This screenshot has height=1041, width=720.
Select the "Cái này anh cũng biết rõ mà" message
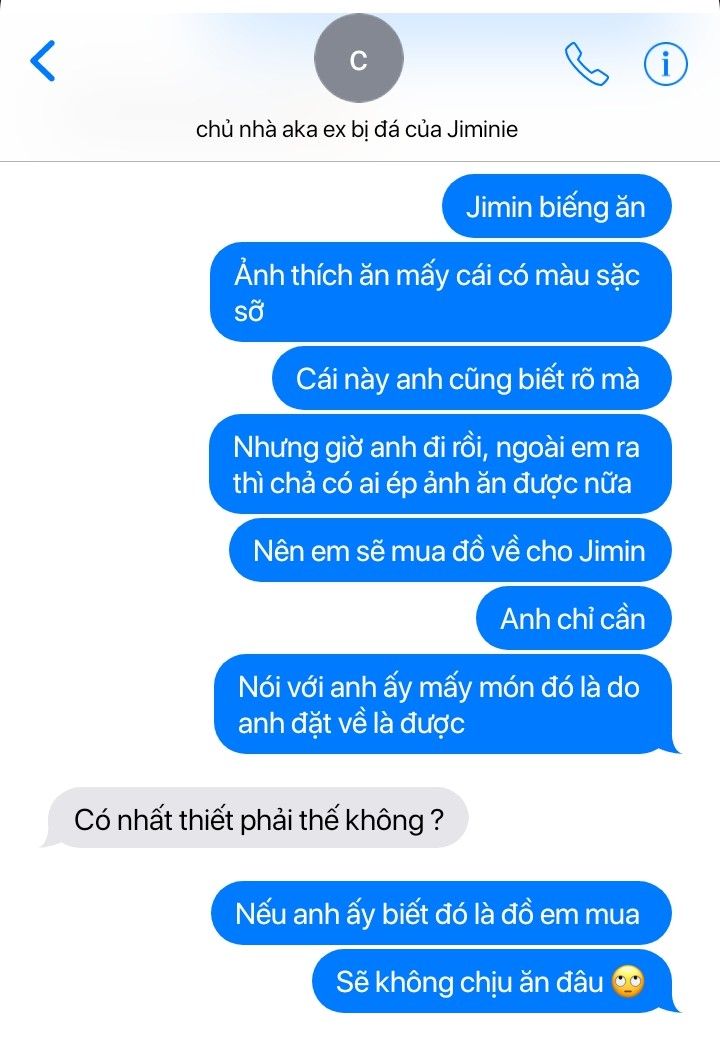pos(472,378)
